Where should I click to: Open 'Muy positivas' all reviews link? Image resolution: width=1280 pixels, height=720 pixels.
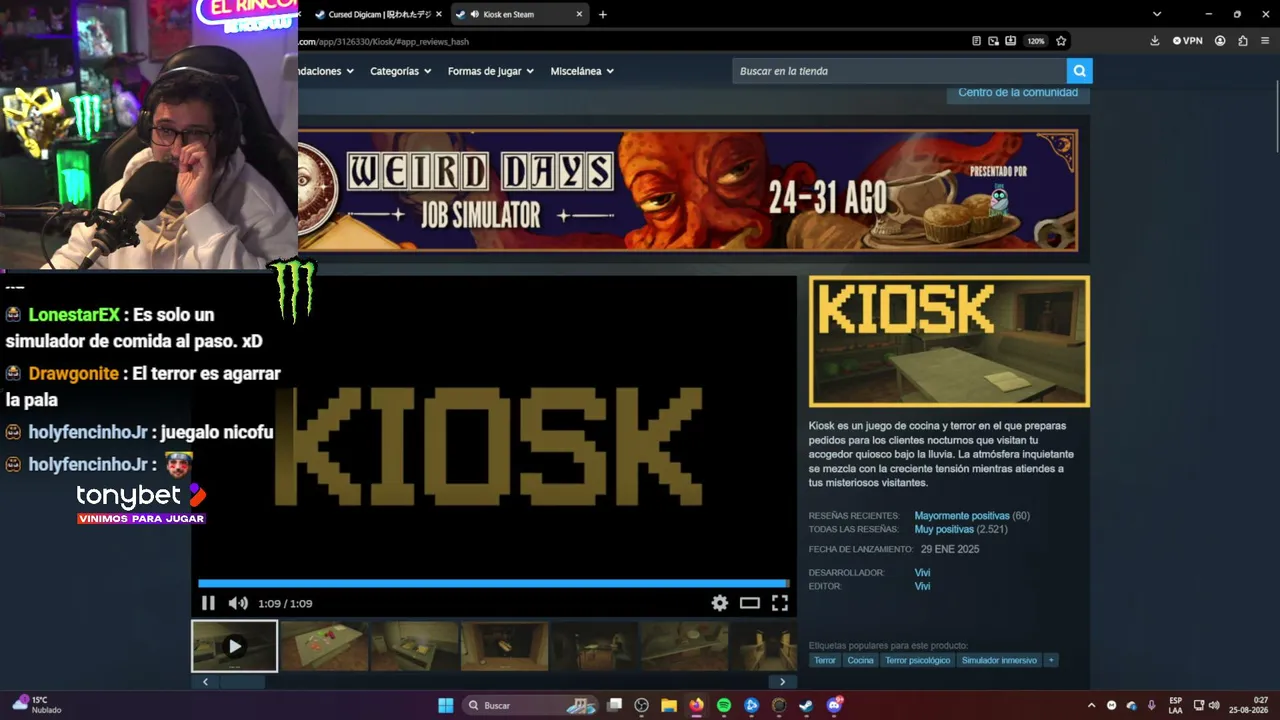coord(944,529)
